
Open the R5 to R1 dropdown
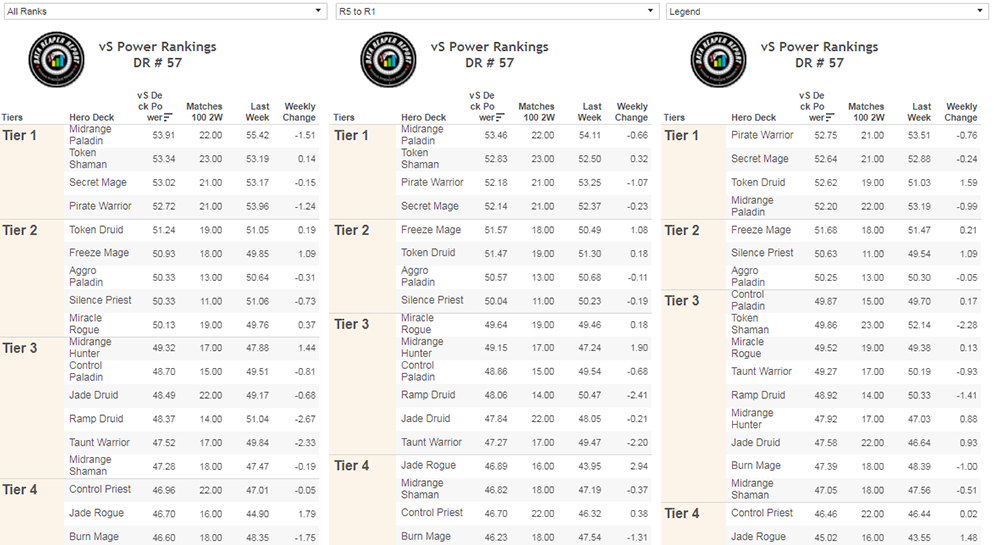click(x=497, y=11)
